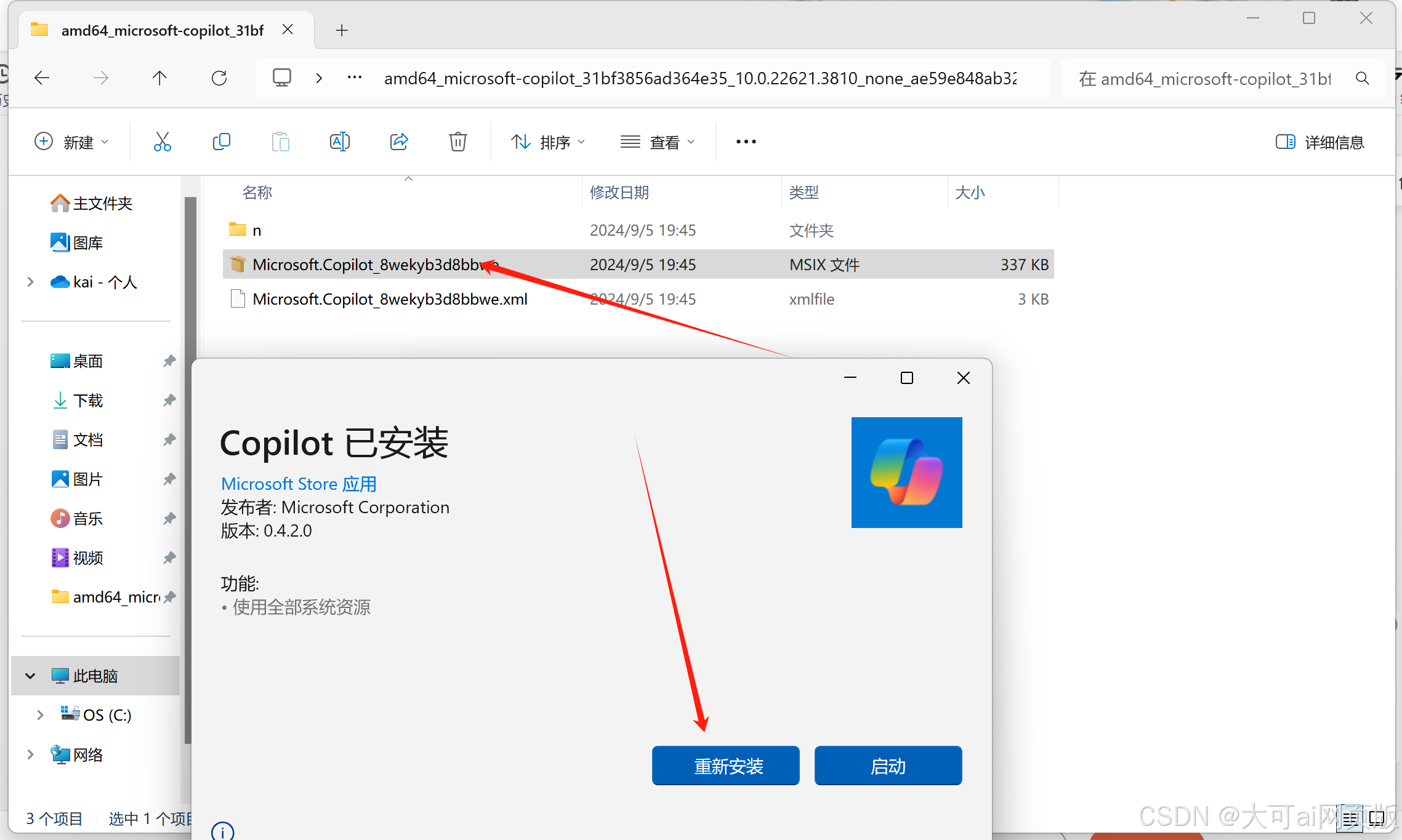
Task: Close the amd64_microsoft-copilot tab
Action: point(288,30)
